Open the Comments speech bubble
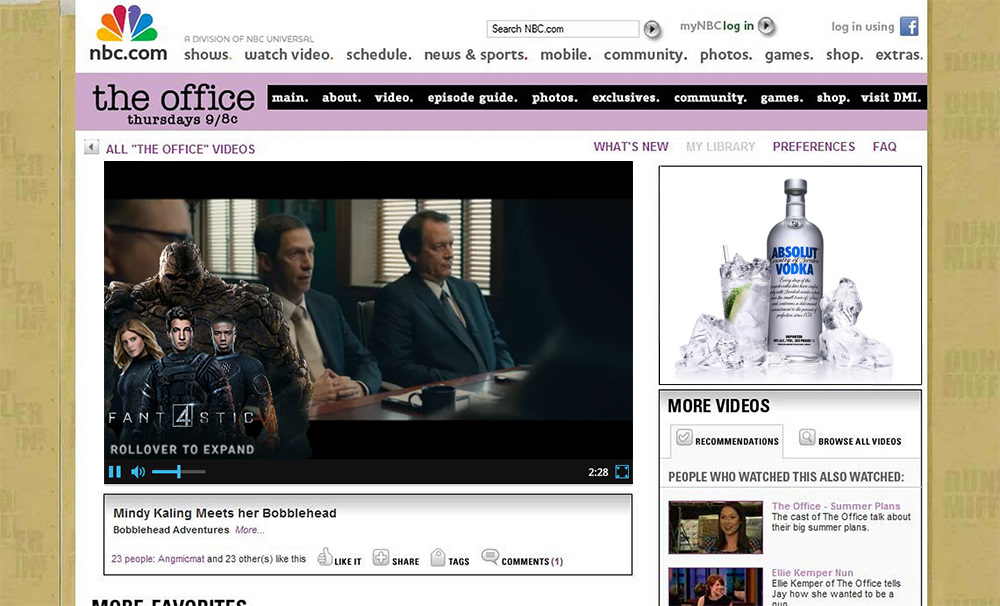 [490, 556]
